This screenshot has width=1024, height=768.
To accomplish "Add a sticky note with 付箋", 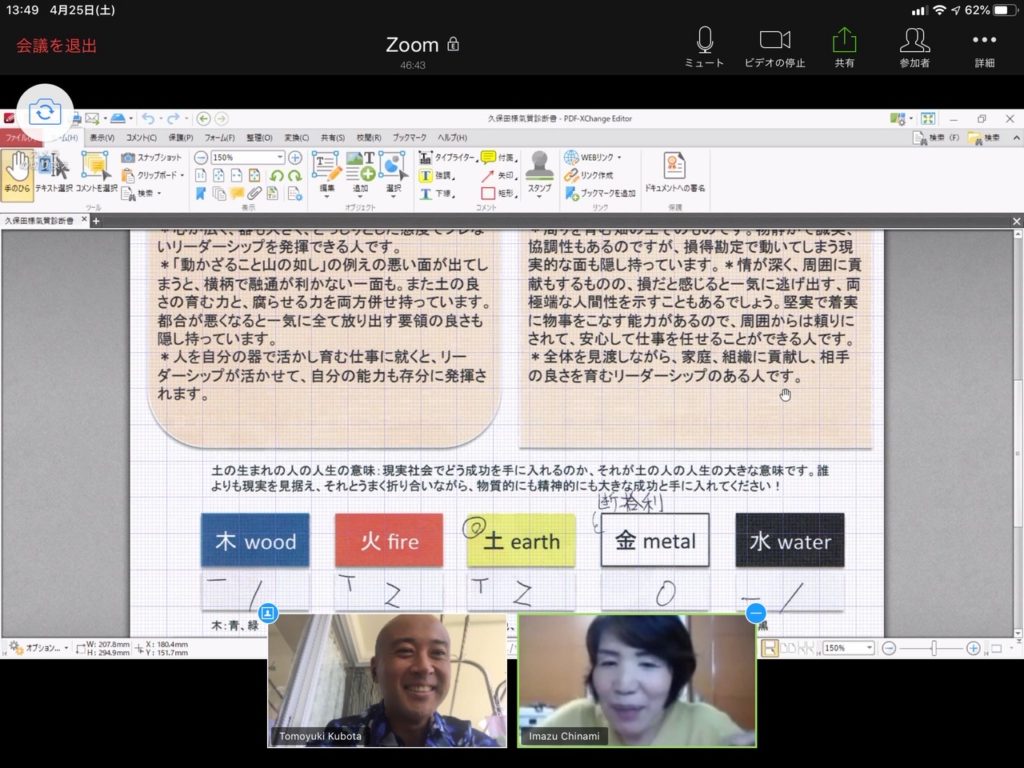I will click(495, 156).
